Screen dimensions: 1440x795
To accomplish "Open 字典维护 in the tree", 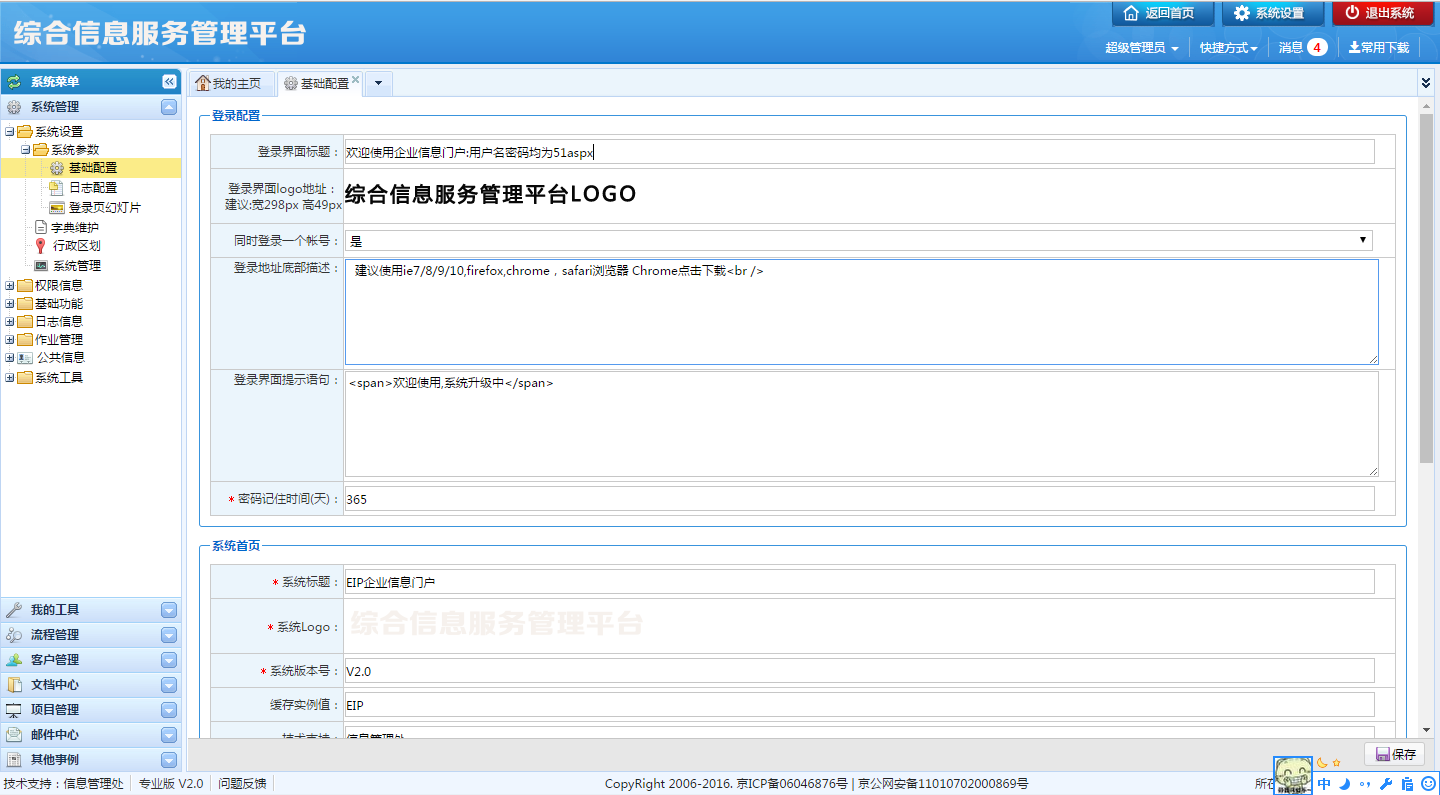I will pyautogui.click(x=67, y=227).
